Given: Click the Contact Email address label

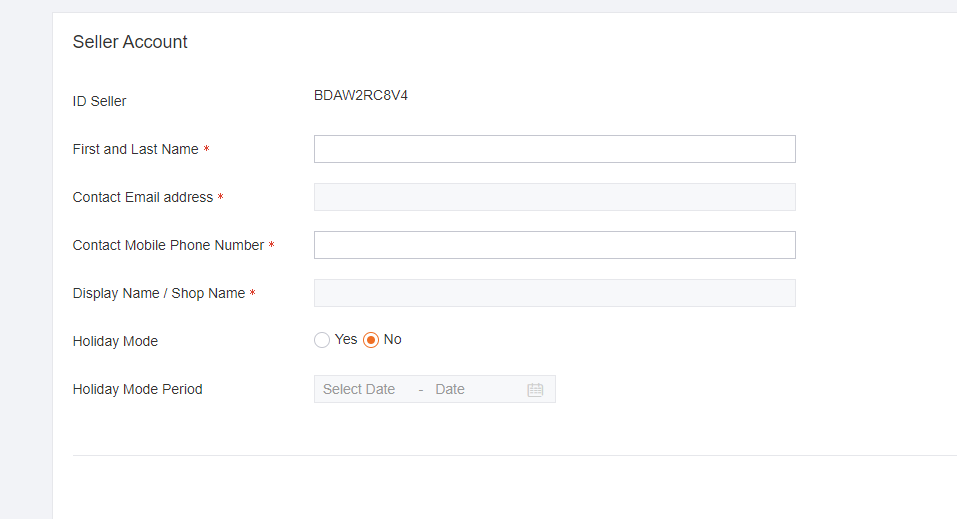Looking at the screenshot, I should [x=143, y=197].
